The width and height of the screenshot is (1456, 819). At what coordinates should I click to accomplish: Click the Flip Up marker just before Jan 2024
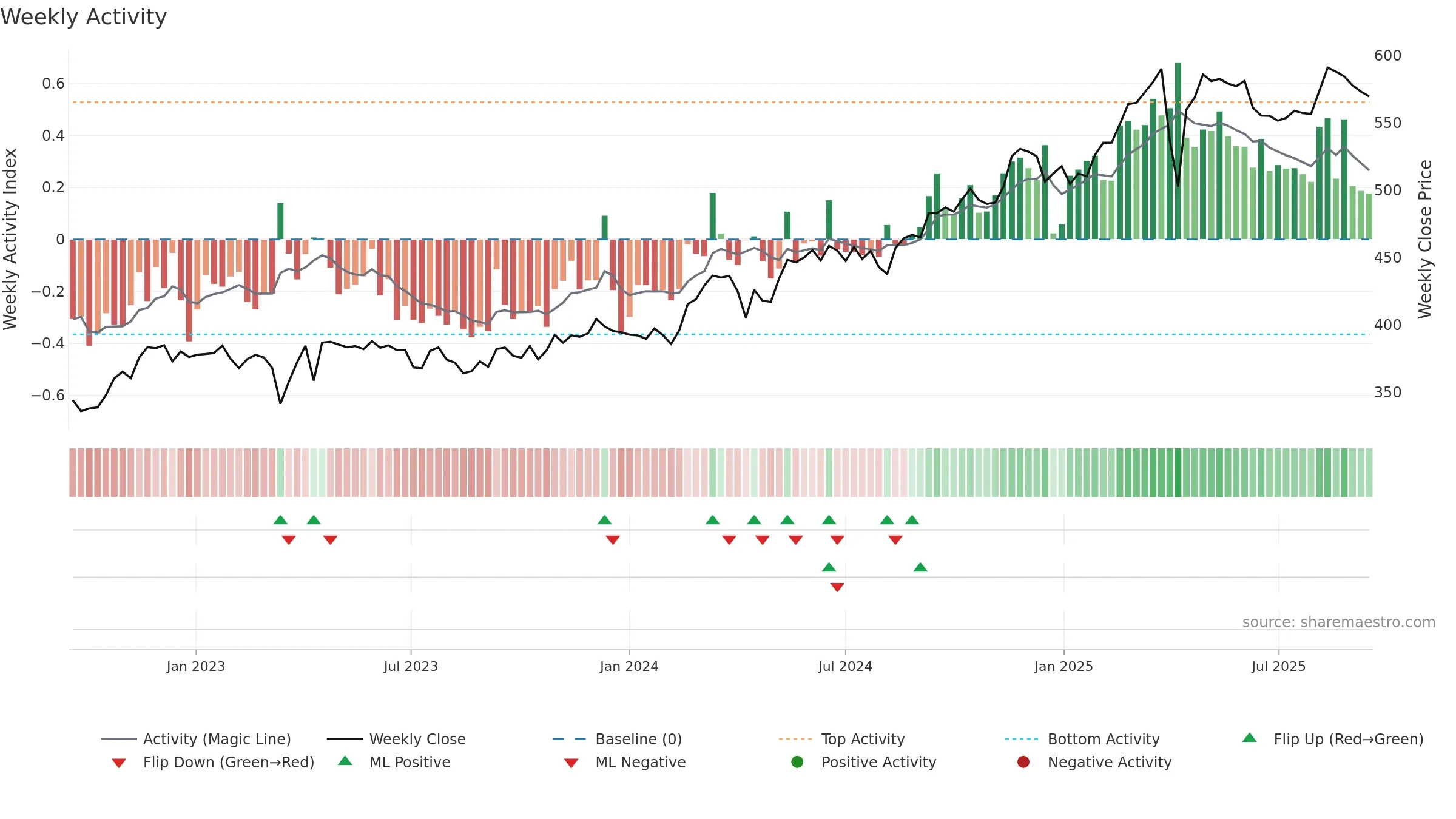click(604, 520)
